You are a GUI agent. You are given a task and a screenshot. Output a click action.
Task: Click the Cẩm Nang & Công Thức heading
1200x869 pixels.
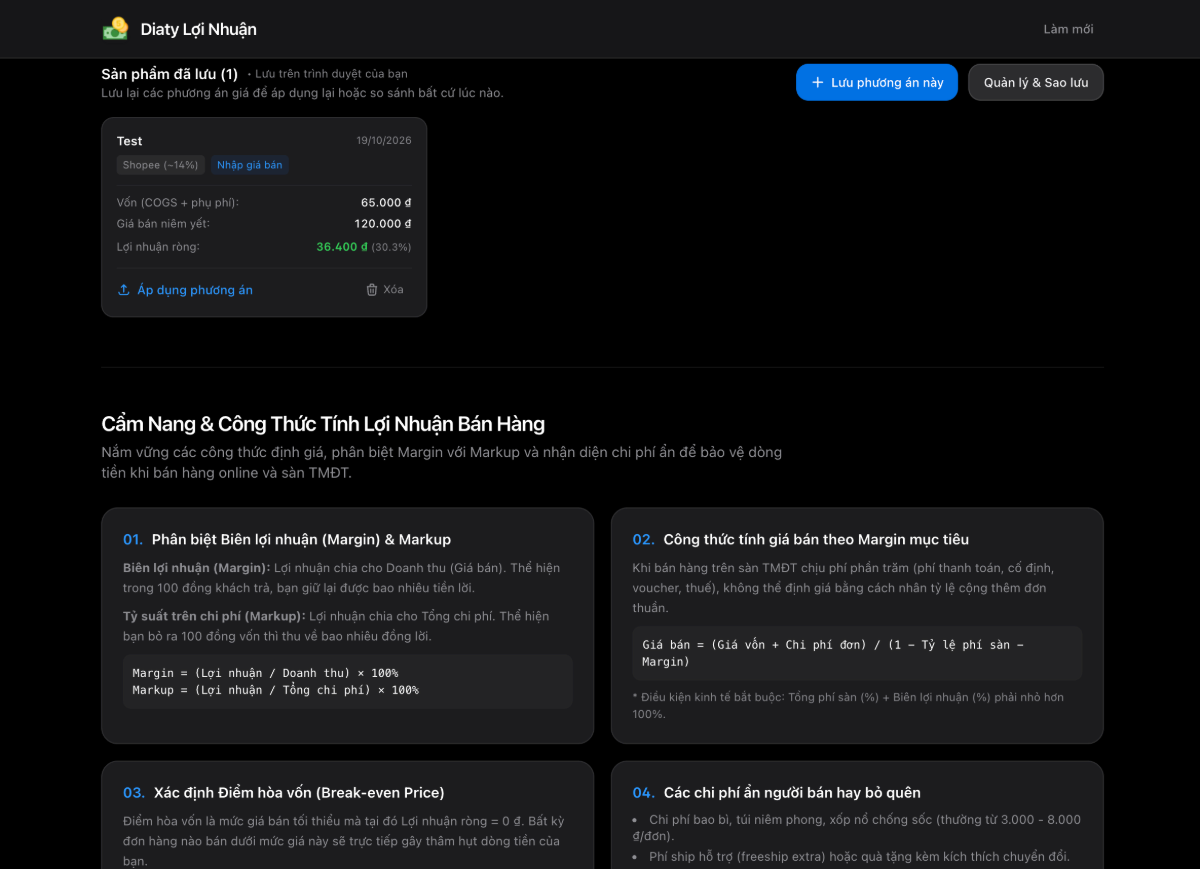coord(323,424)
